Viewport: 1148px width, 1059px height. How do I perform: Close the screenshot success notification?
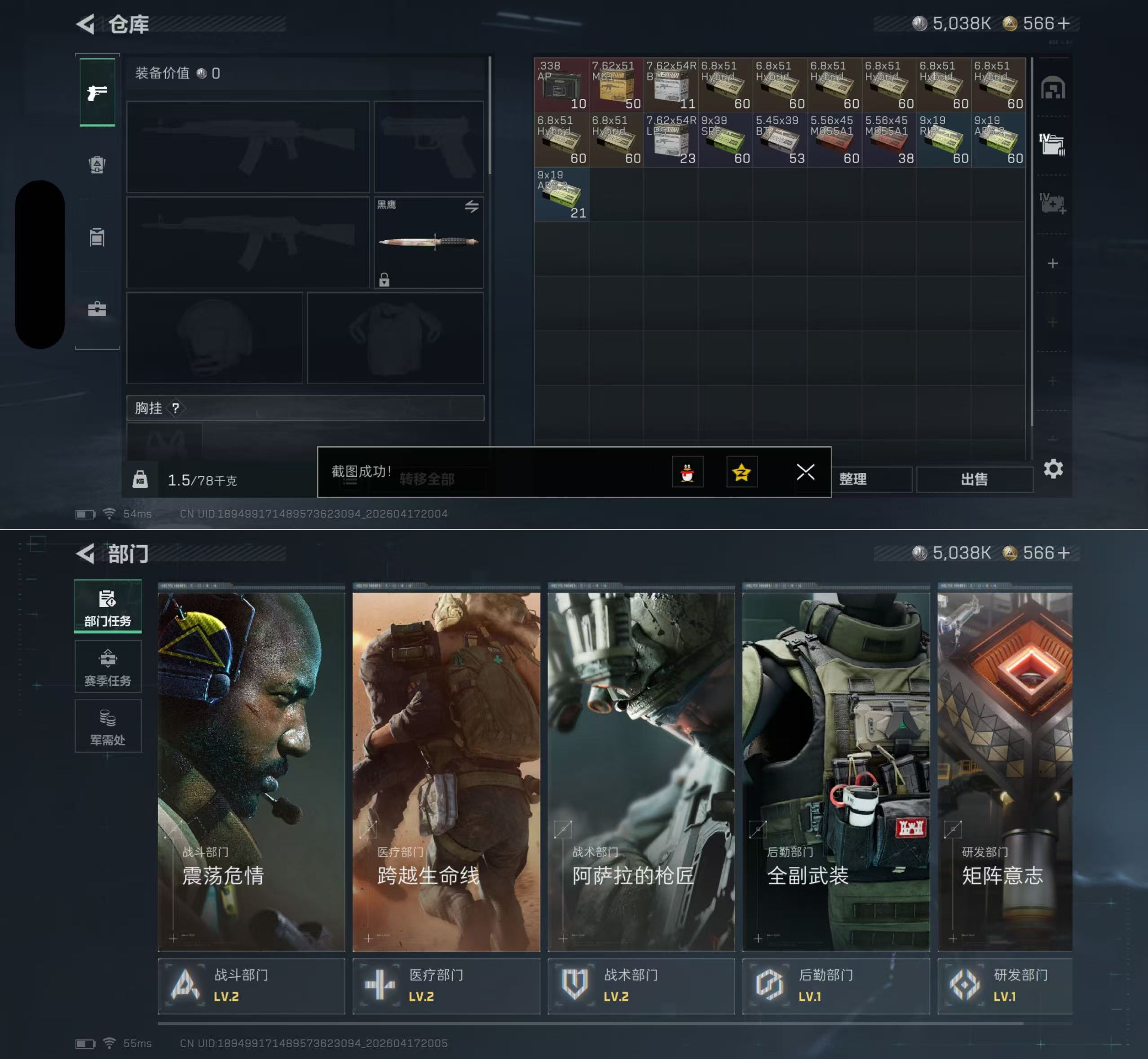click(805, 472)
